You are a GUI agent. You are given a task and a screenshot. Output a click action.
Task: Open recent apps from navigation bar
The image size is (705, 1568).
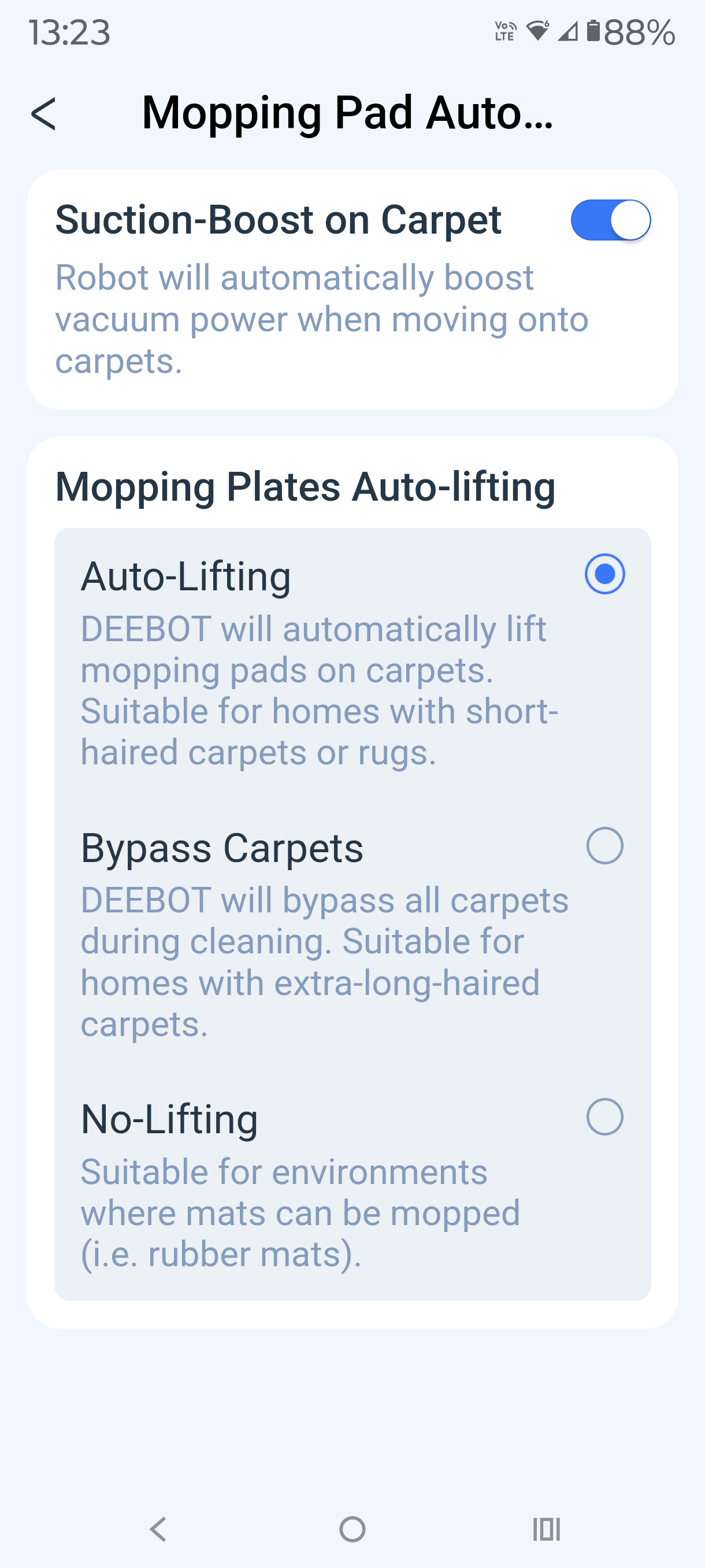(546, 1529)
